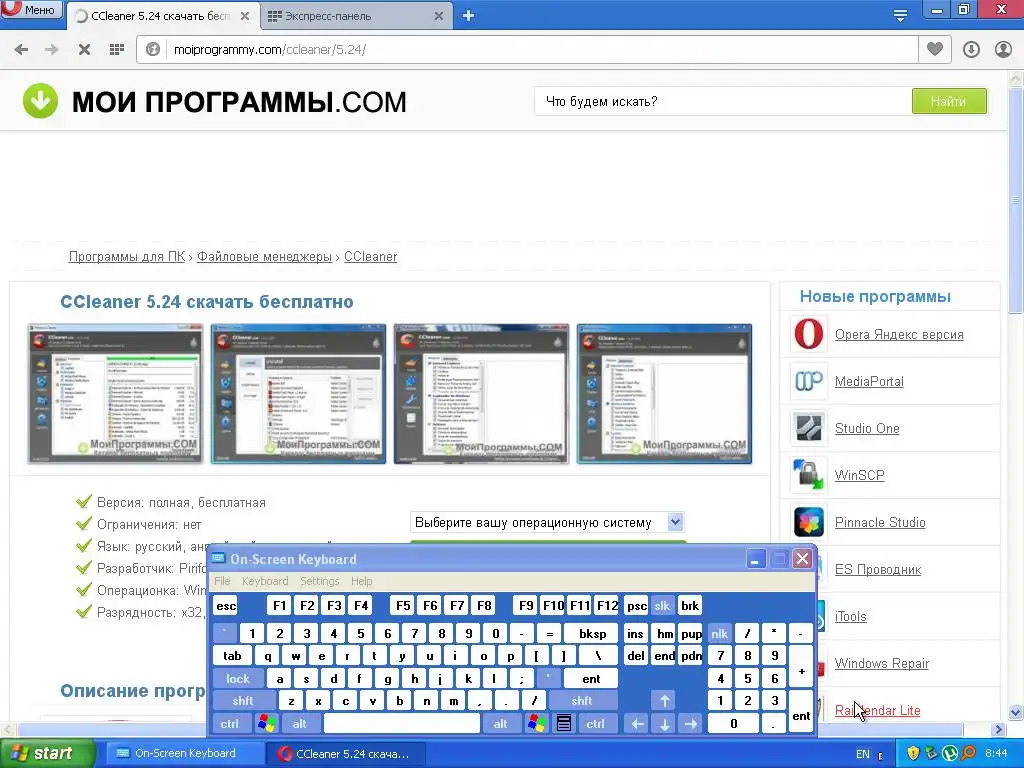Click the security shield tray icon
The height and width of the screenshot is (768, 1024).
tap(913, 753)
